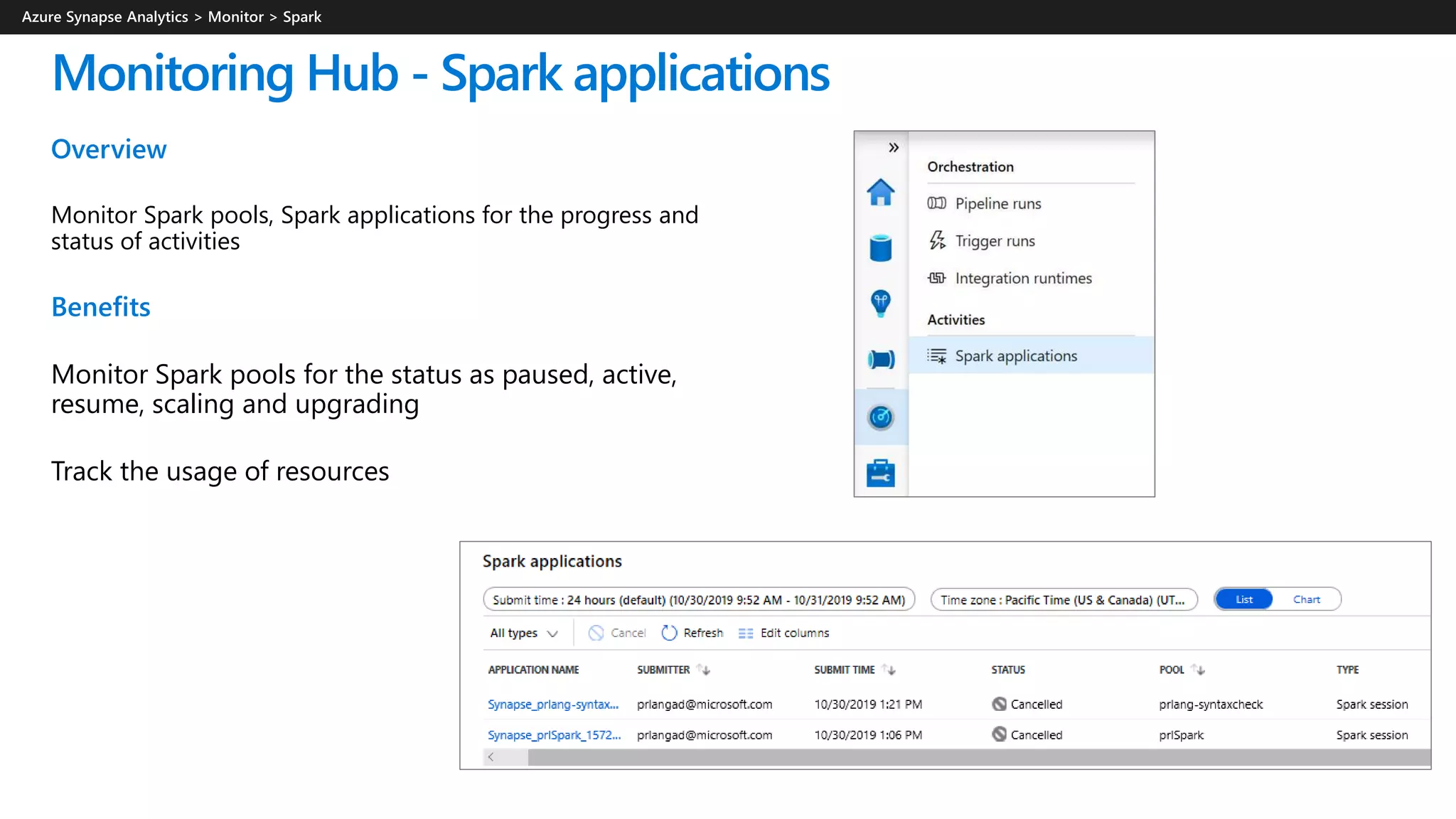Click the Status column header
The height and width of the screenshot is (819, 1456).
pos(1008,670)
